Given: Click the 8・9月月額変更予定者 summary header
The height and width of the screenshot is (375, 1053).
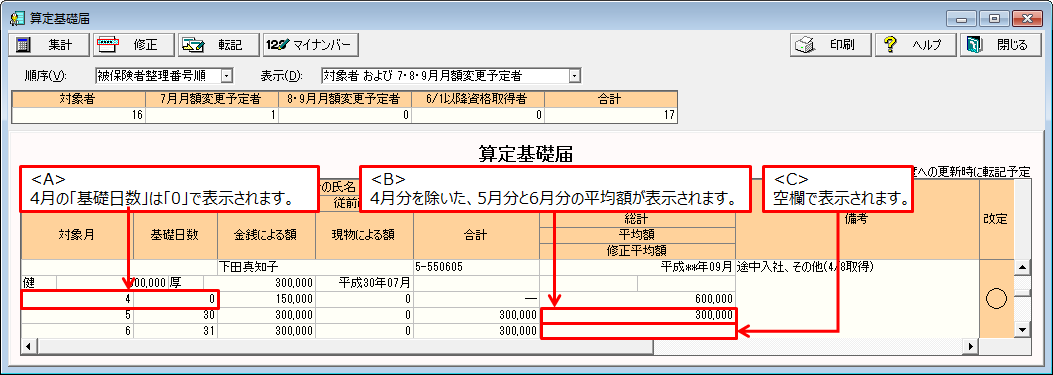Looking at the screenshot, I should coord(345,99).
